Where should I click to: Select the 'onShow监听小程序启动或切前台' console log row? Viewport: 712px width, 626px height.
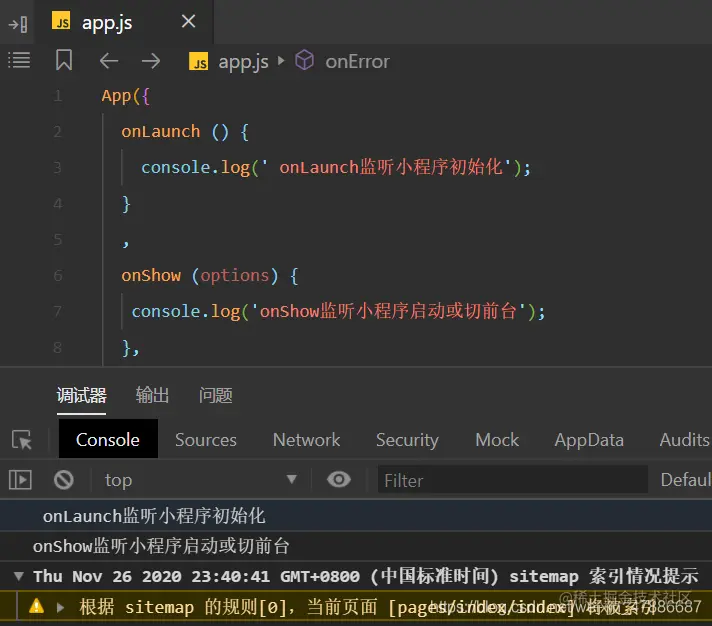click(x=356, y=546)
